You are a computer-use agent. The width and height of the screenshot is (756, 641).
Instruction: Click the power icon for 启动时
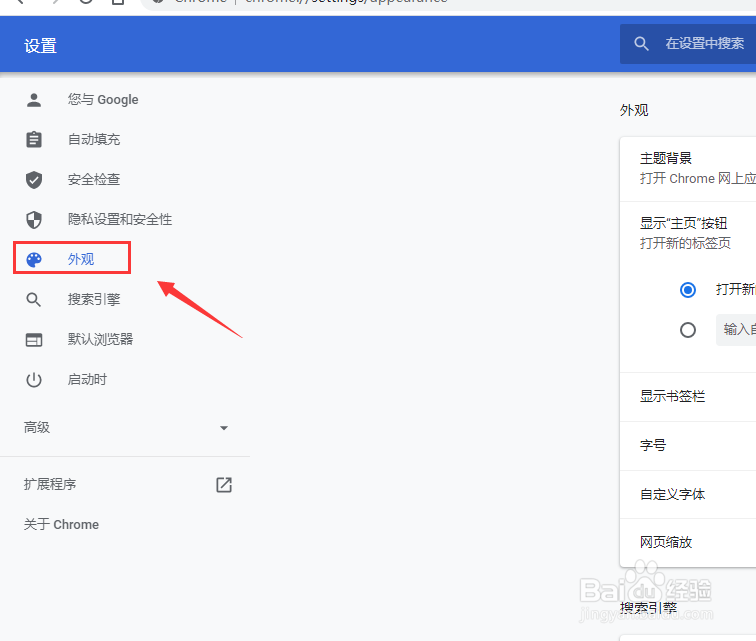pos(34,380)
